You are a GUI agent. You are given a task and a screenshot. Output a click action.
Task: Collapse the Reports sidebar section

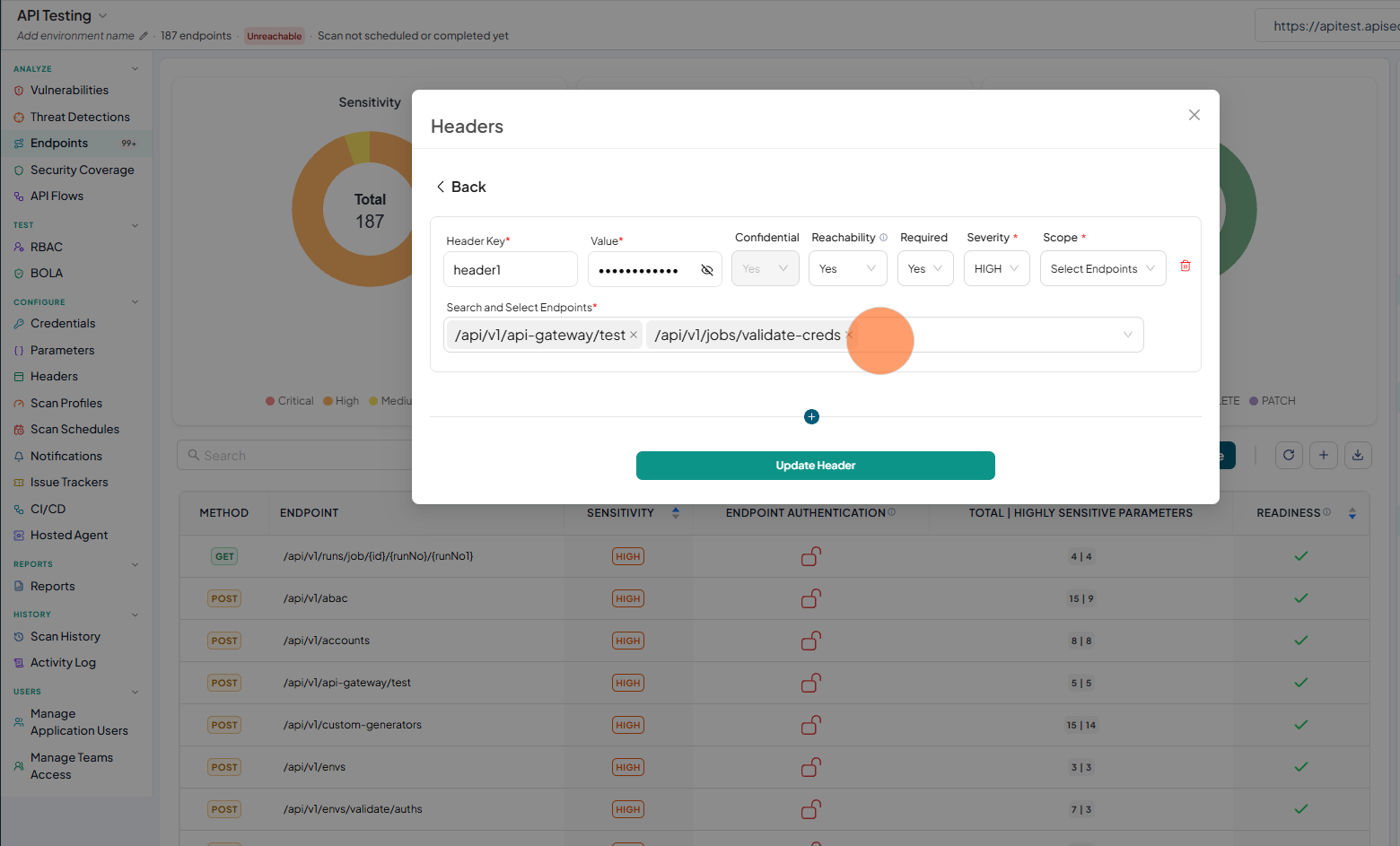(x=136, y=564)
